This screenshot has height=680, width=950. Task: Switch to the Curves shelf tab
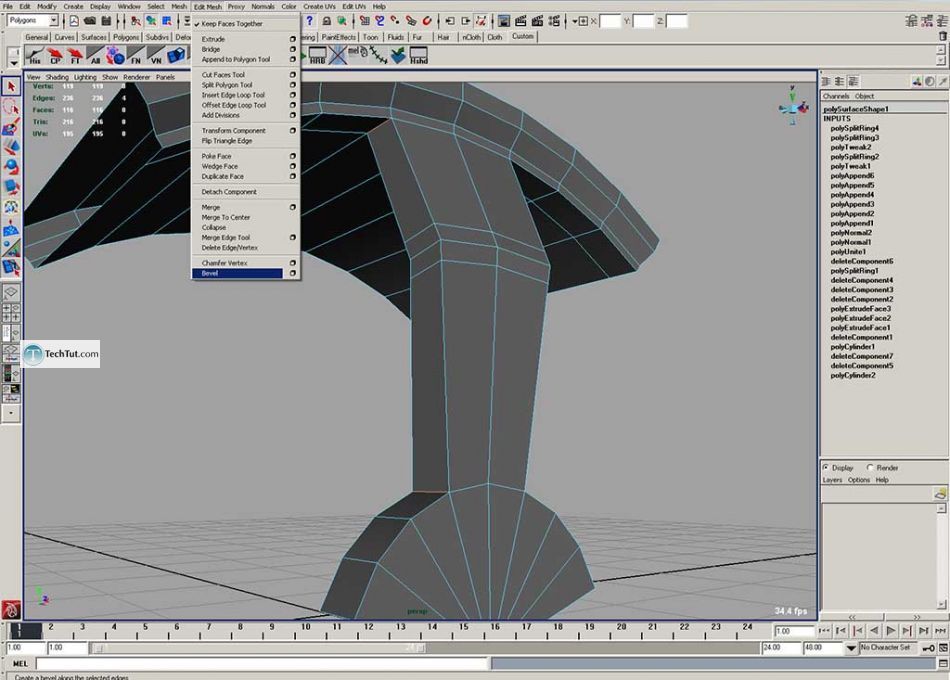[x=64, y=37]
